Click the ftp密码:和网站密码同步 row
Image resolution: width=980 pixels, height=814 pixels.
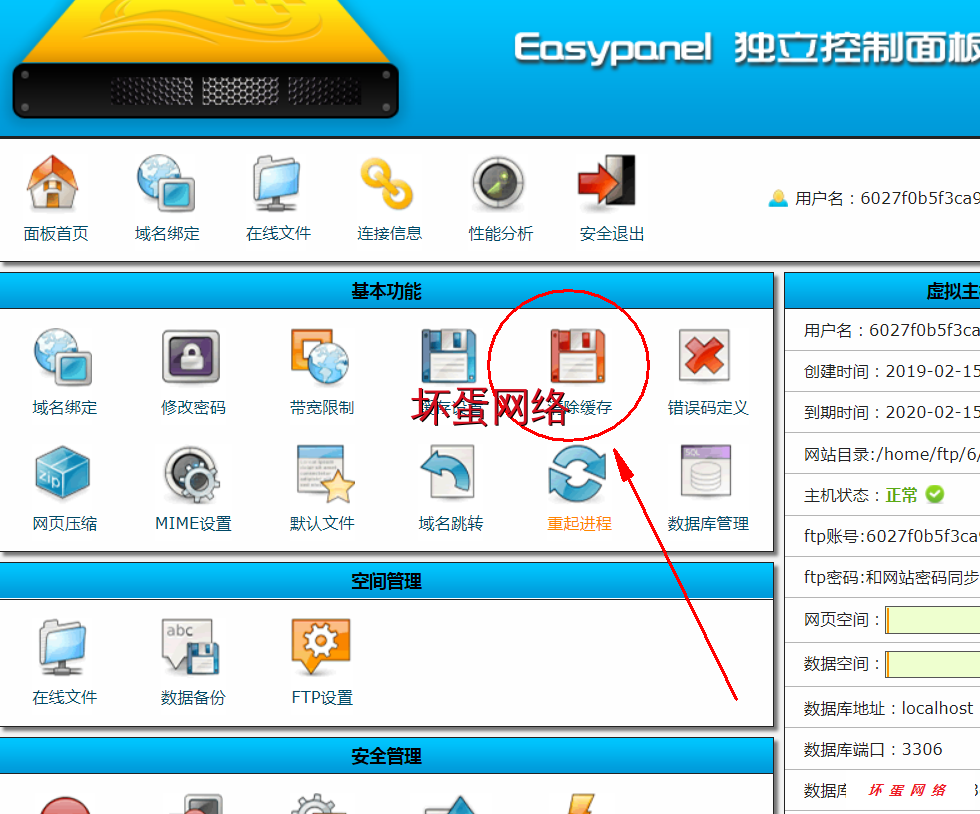pyautogui.click(x=882, y=578)
